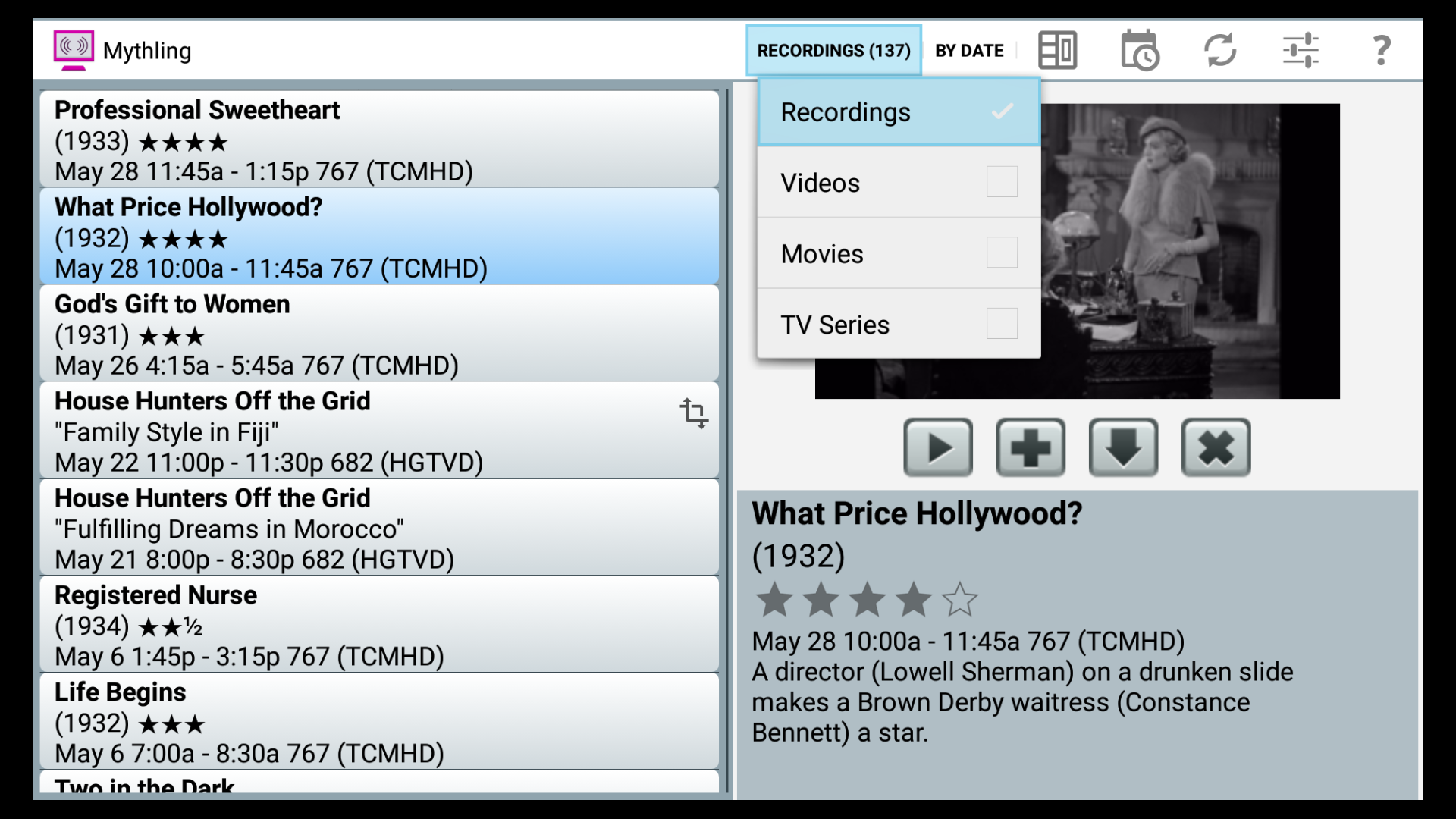Click the Mythling app logo icon
This screenshot has height=819, width=1456.
click(74, 50)
